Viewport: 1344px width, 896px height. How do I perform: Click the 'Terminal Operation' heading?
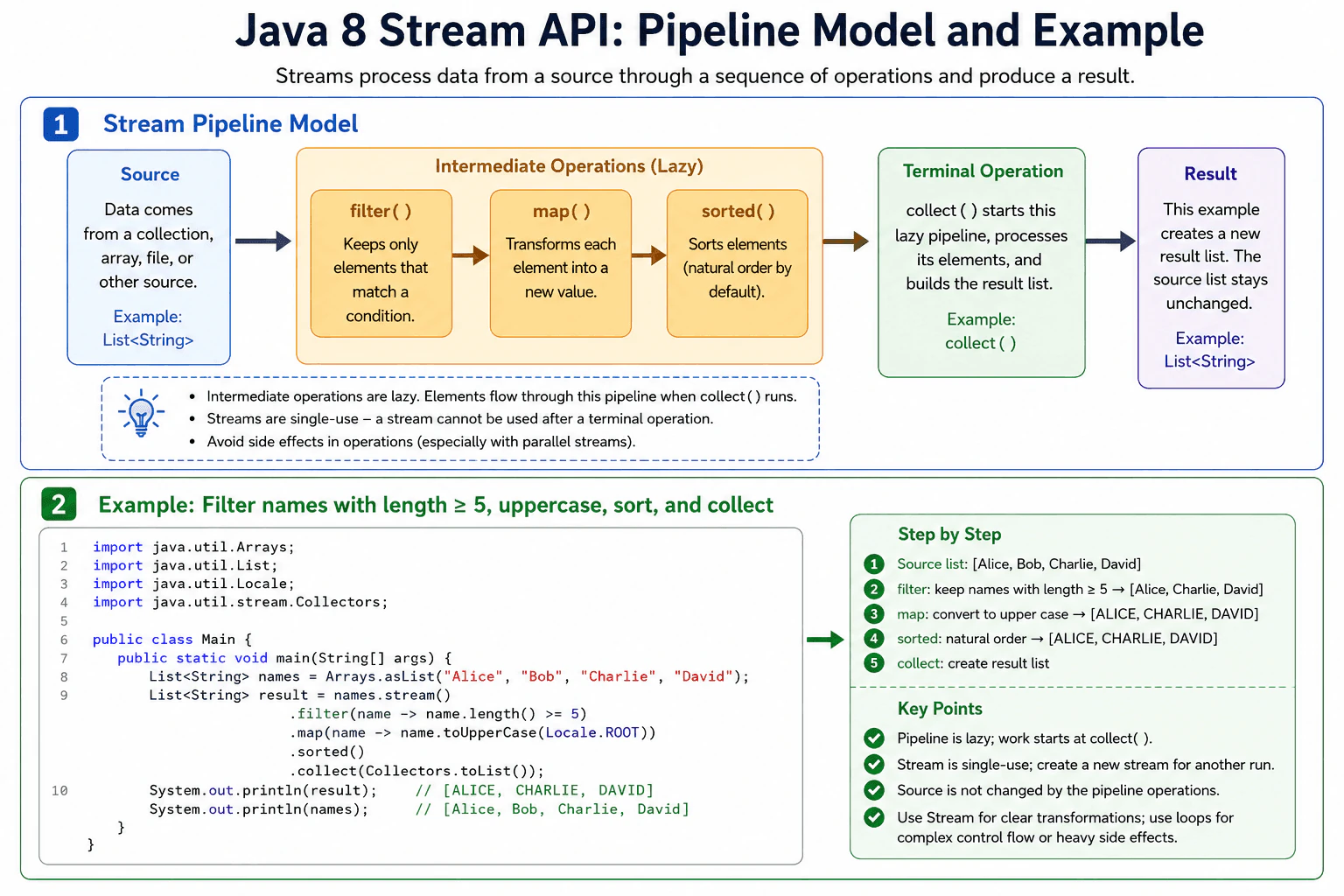(x=983, y=171)
